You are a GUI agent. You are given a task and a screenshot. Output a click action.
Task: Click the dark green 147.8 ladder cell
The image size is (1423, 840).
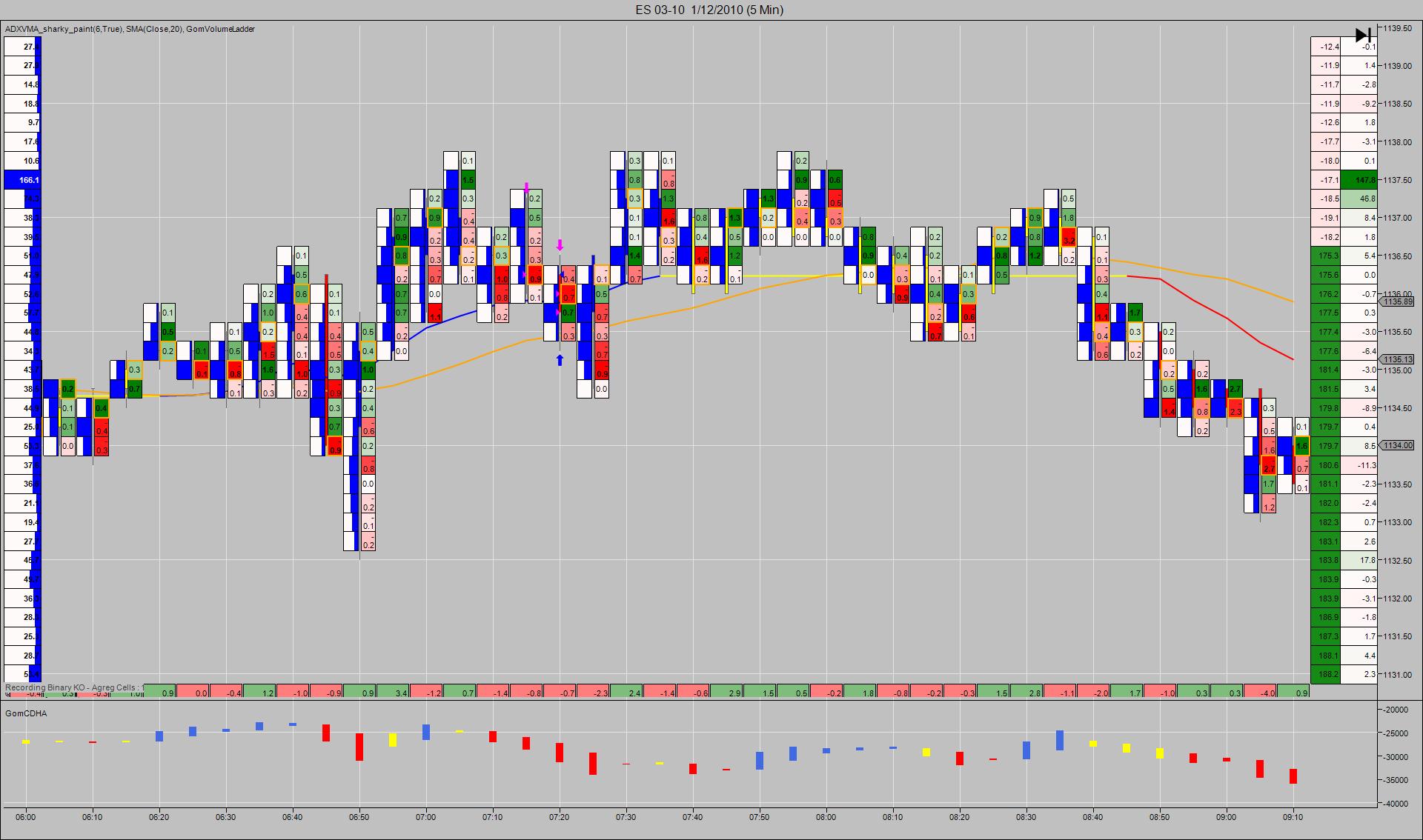coord(1359,180)
